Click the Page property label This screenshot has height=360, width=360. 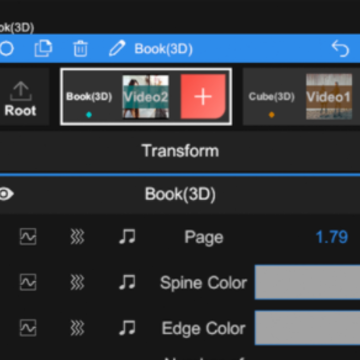click(x=204, y=238)
